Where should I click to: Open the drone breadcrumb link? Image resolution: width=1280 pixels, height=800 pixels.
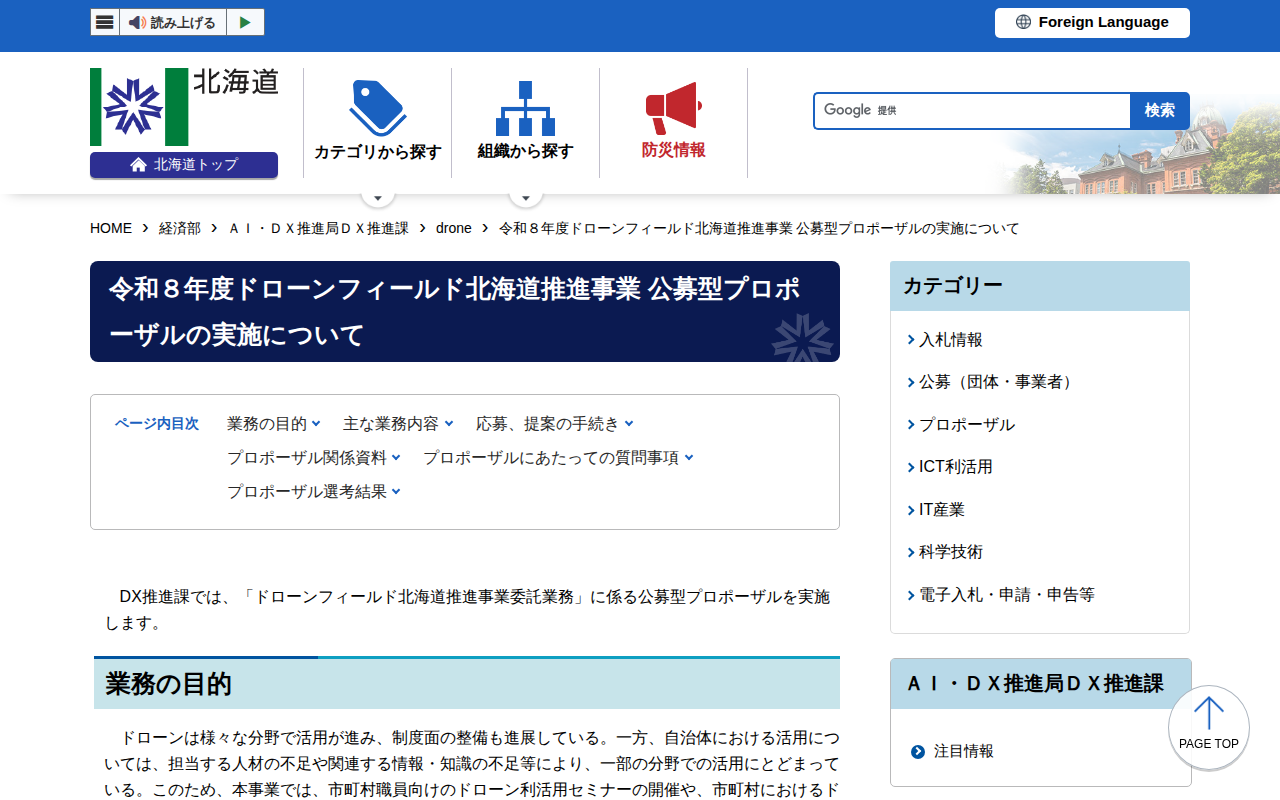pos(454,228)
